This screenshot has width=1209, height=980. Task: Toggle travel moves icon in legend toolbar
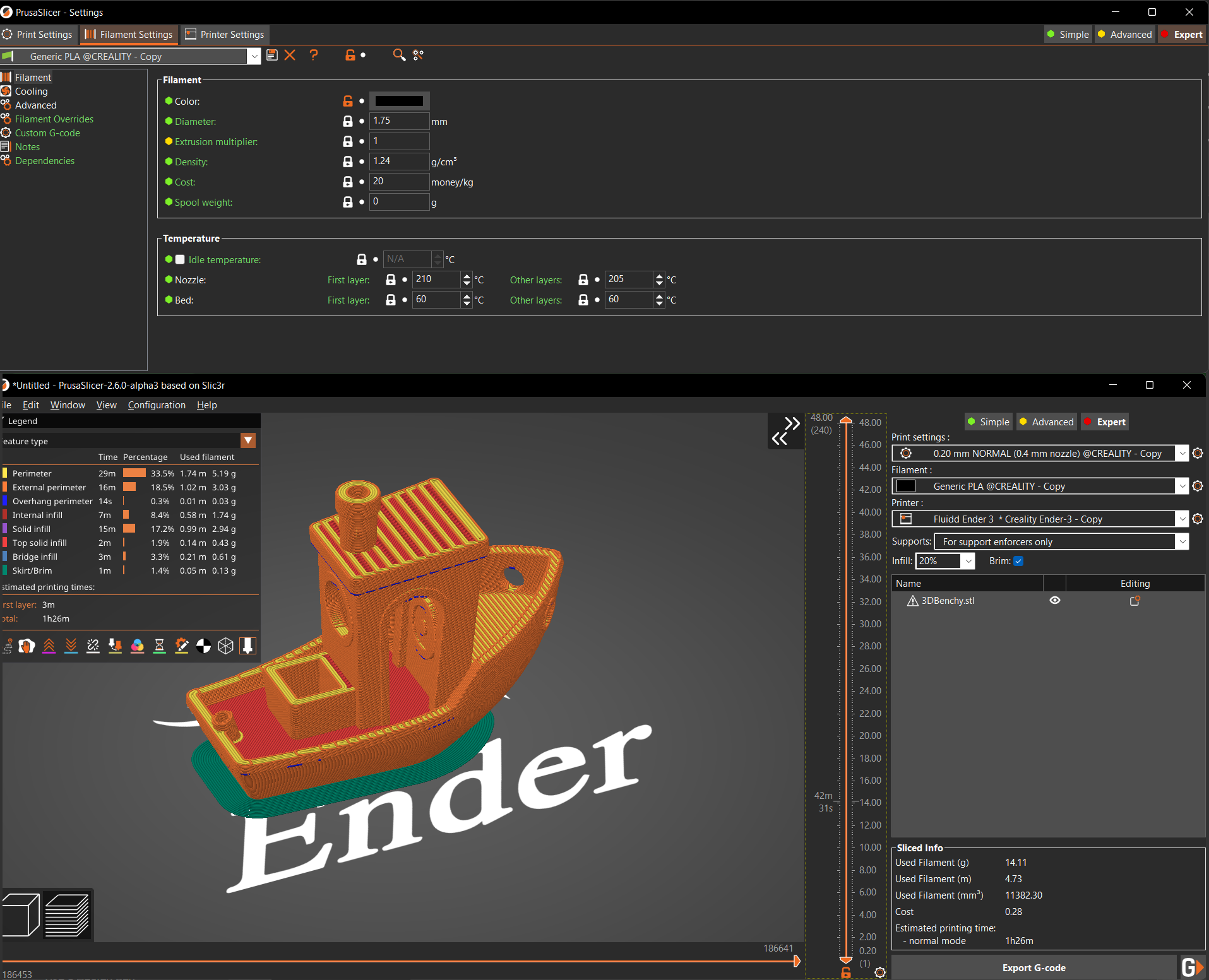click(8, 646)
